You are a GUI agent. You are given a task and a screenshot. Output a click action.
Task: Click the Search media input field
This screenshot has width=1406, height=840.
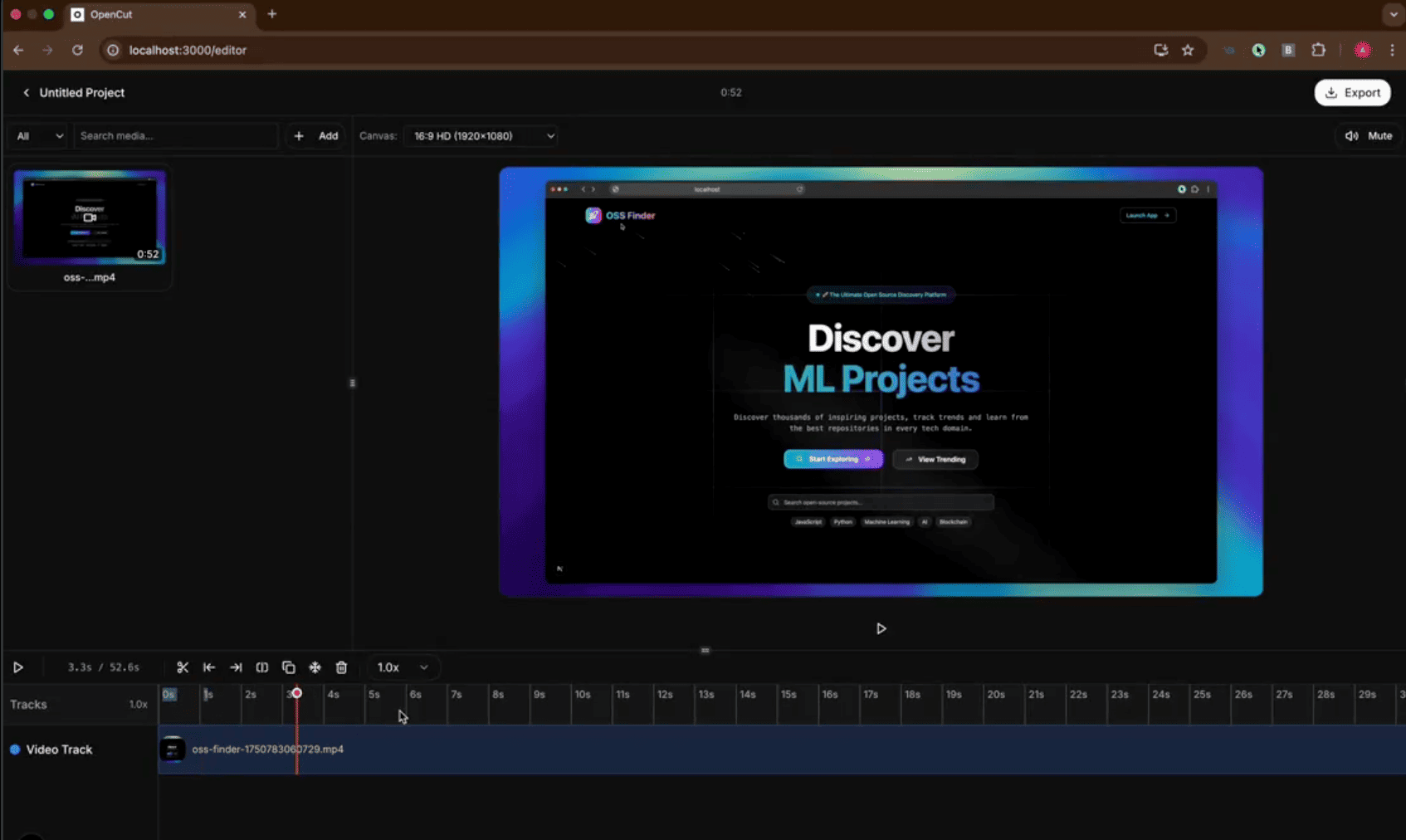175,136
